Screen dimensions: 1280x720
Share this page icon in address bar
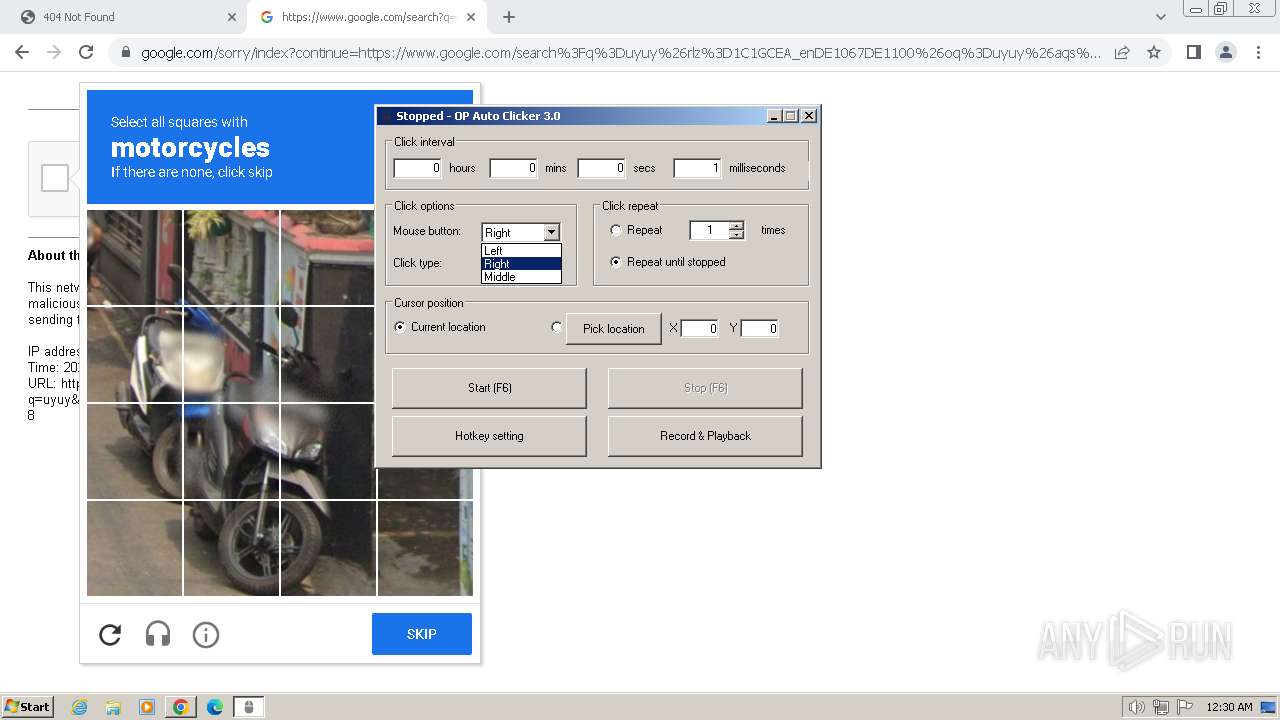(1122, 52)
